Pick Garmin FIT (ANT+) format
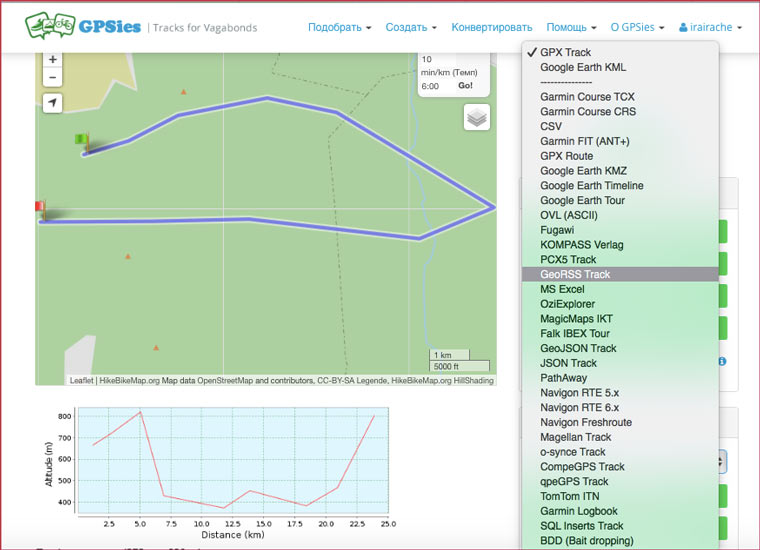 [585, 141]
